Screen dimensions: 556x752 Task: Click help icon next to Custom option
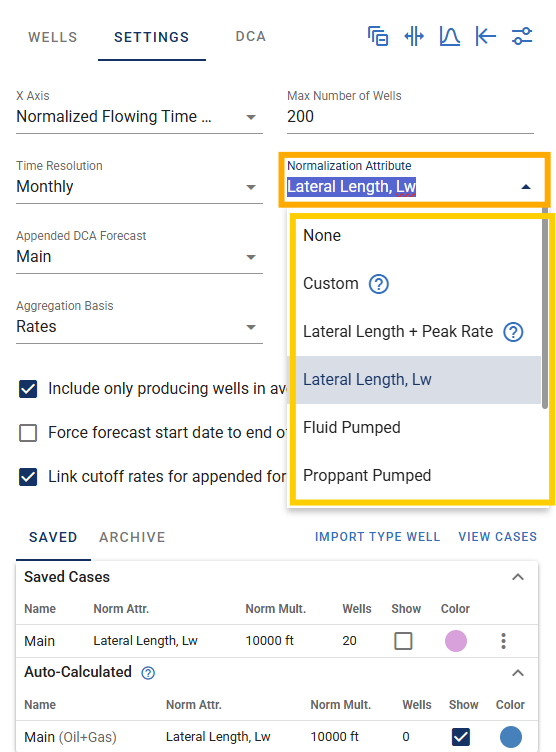[x=379, y=284]
